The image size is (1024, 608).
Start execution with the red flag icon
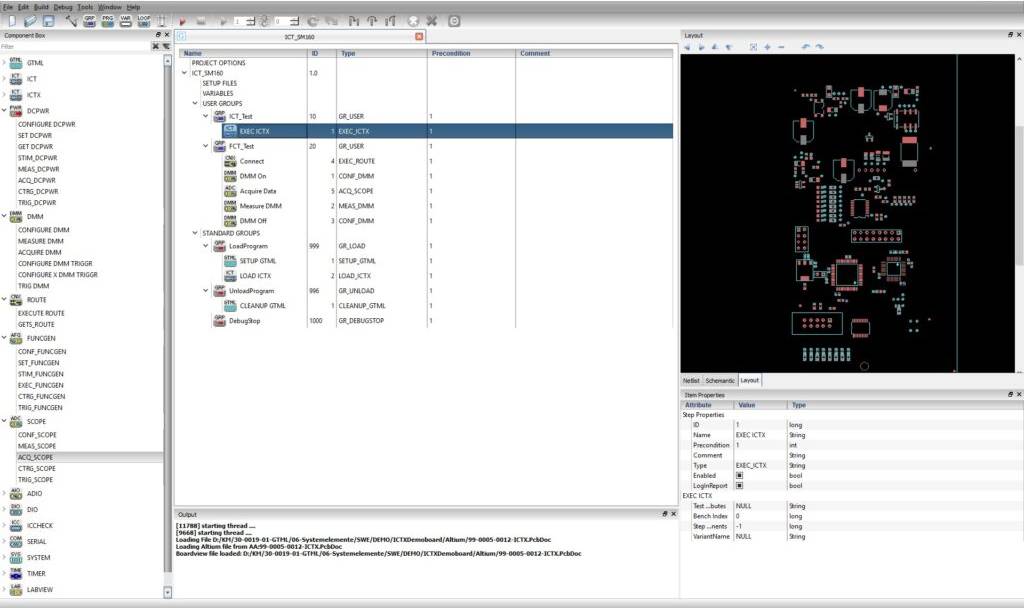pyautogui.click(x=183, y=20)
